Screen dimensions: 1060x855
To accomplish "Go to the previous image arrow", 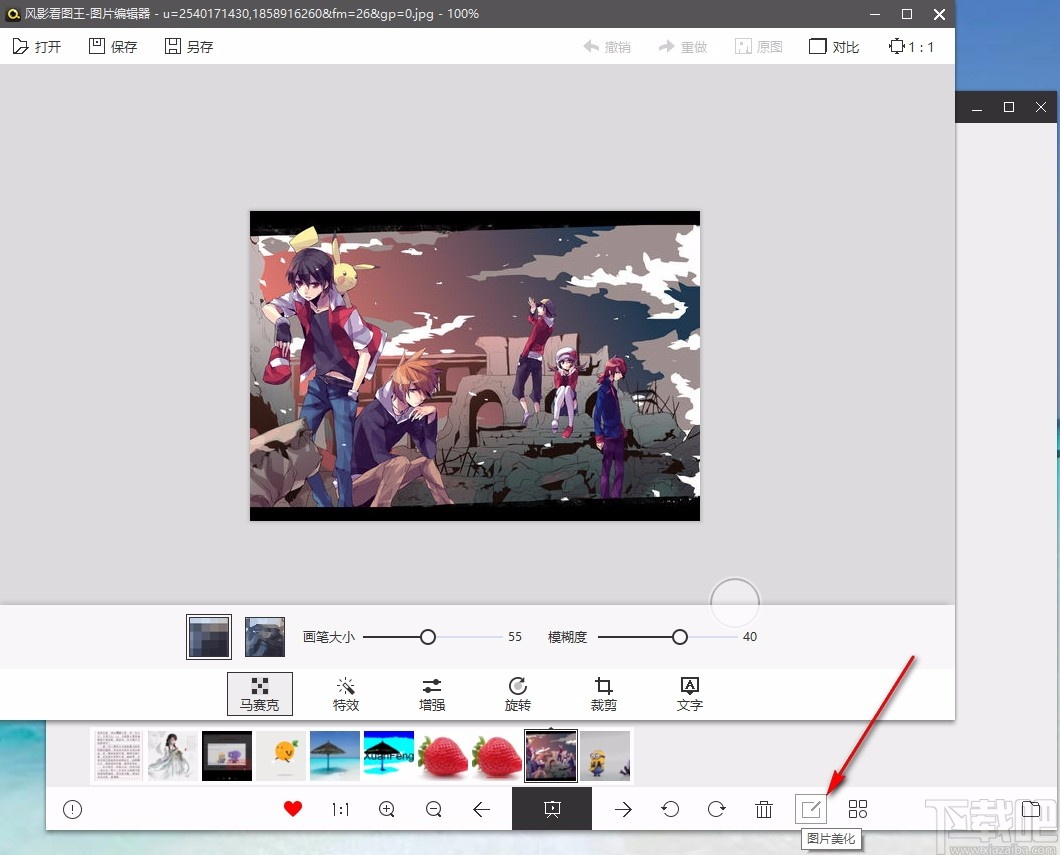I will [481, 809].
